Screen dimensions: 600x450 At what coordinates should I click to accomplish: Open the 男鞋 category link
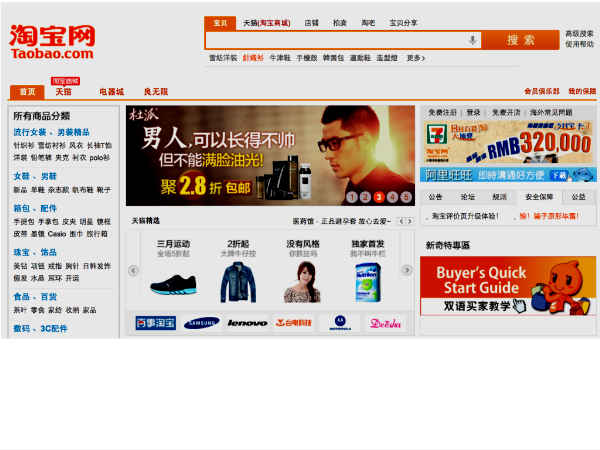click(x=49, y=176)
